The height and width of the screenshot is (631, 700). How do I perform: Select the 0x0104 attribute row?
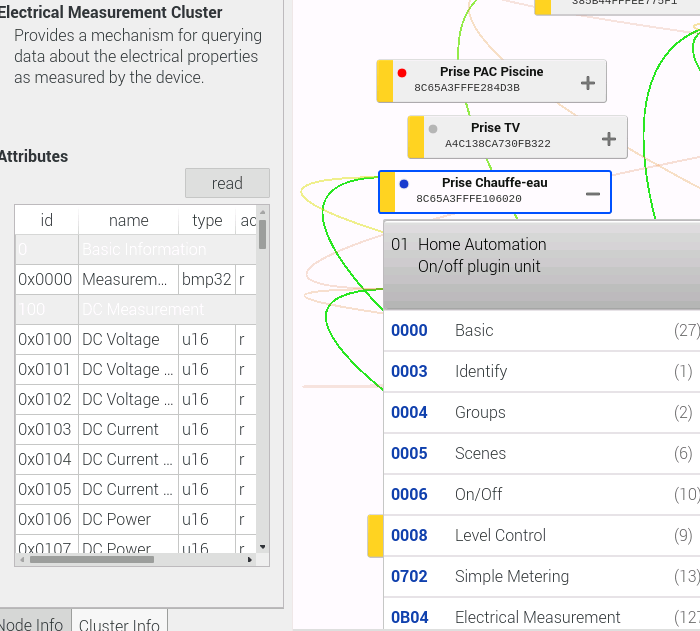coord(136,460)
